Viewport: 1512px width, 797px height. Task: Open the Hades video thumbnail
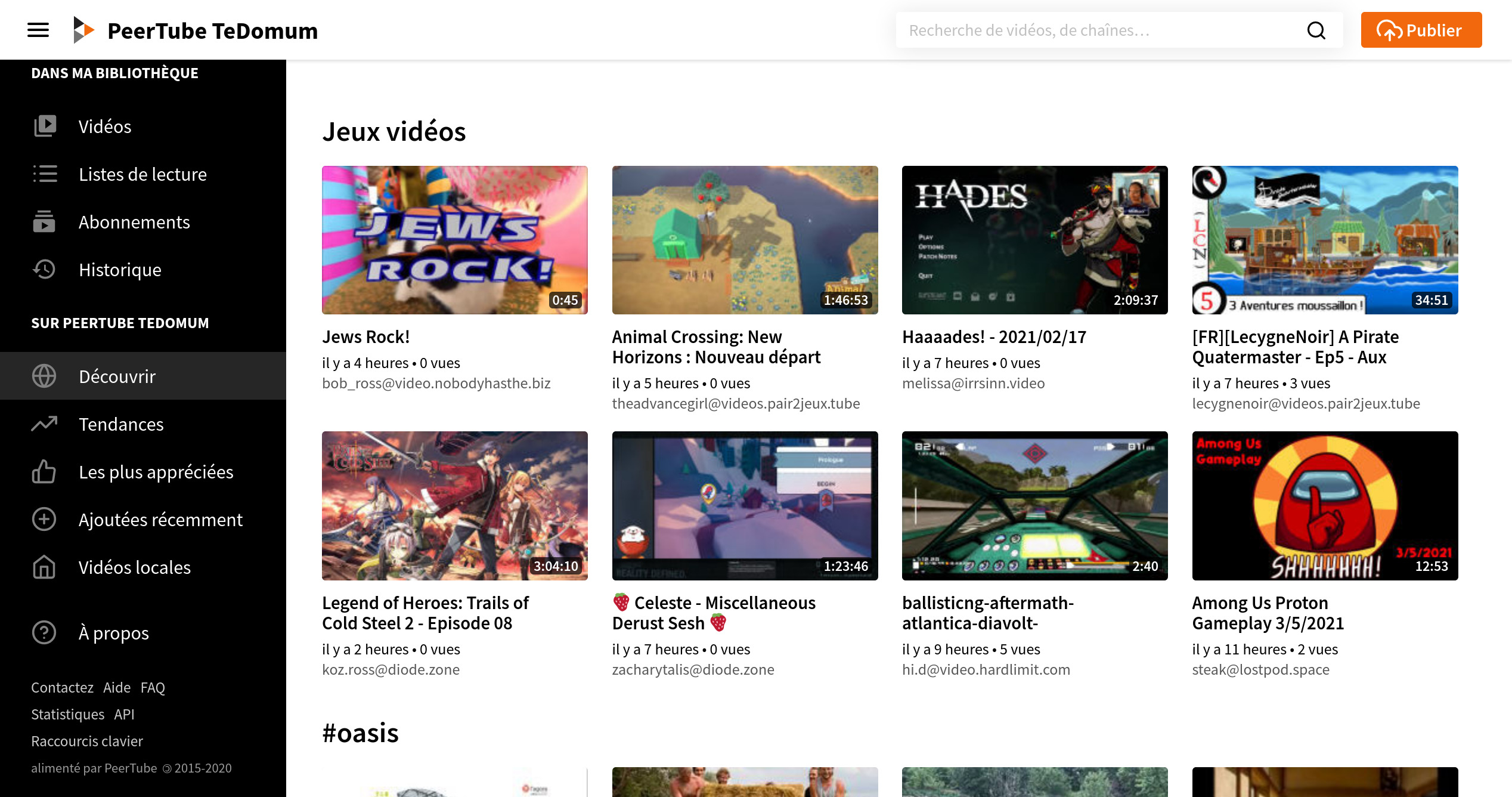[x=1034, y=240]
